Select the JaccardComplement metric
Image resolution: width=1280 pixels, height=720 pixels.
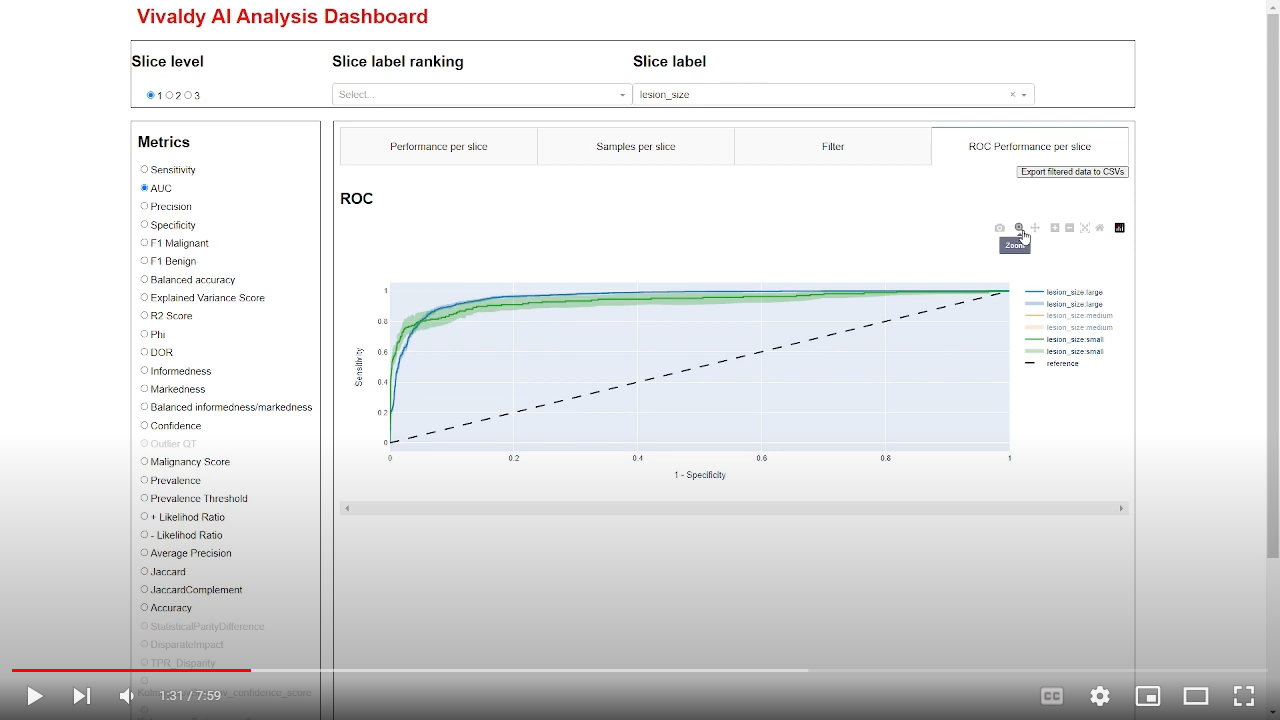point(145,590)
